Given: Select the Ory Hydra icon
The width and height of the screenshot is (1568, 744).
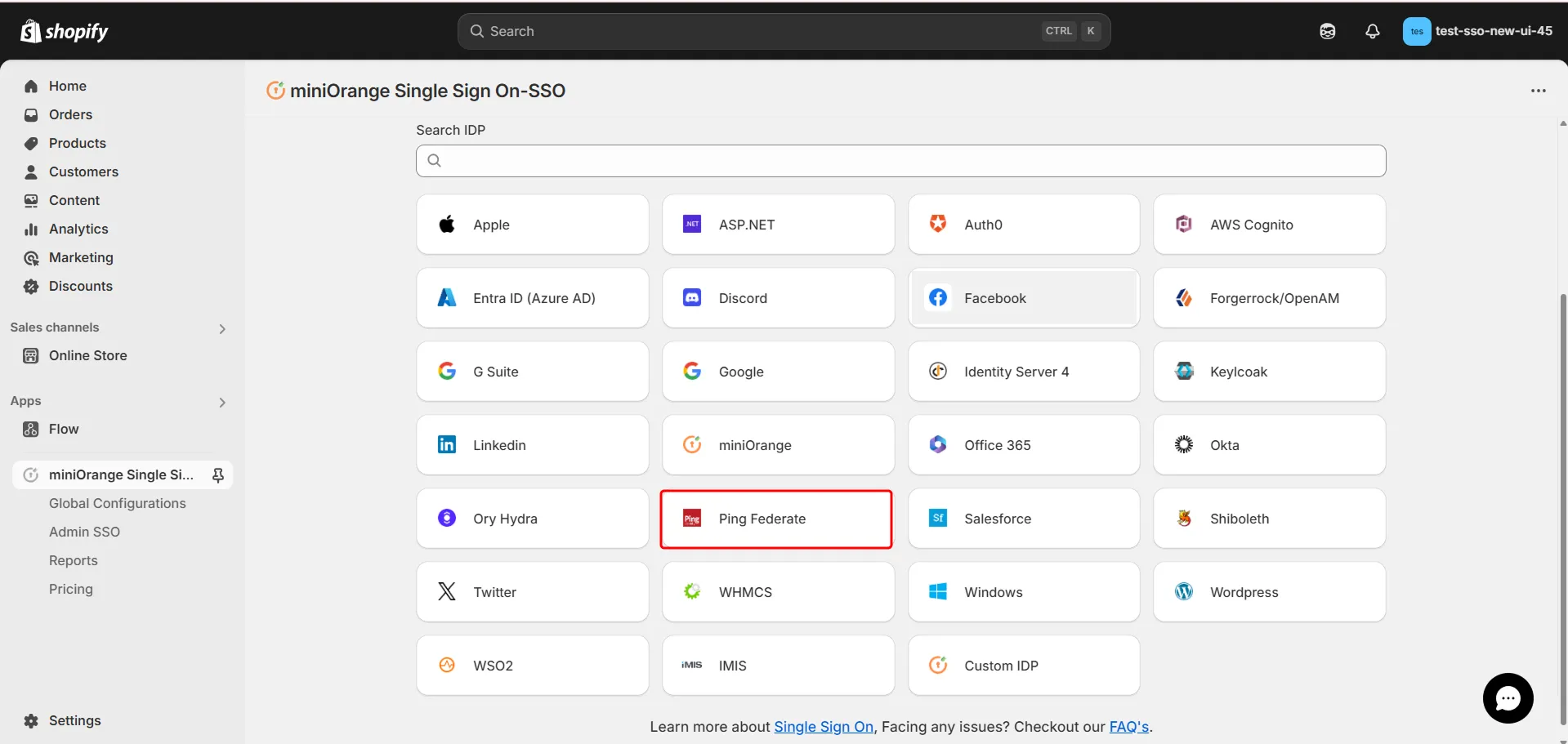Looking at the screenshot, I should [447, 518].
